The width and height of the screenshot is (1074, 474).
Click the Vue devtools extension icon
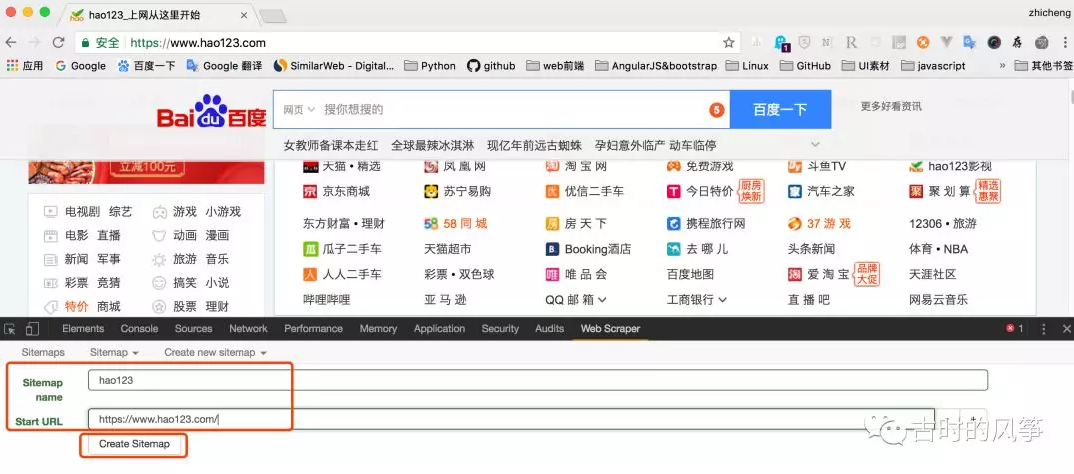coord(947,42)
